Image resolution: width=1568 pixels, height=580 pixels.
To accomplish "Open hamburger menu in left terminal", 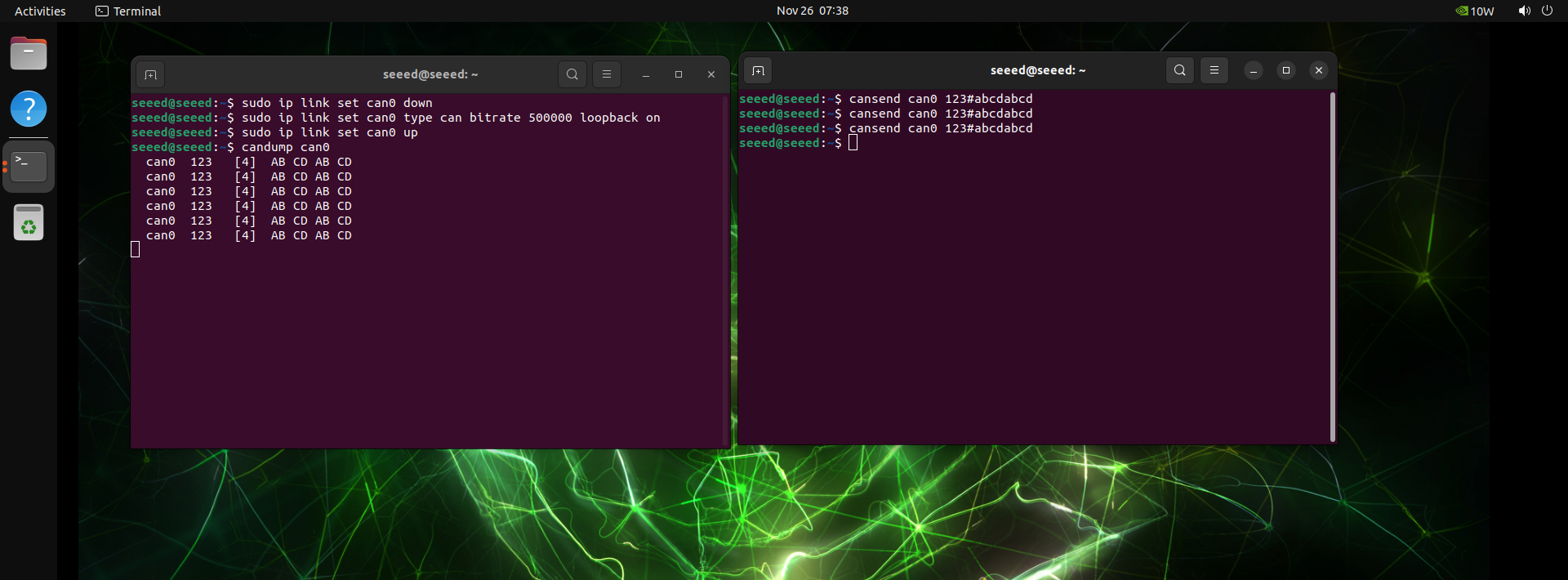I will [x=607, y=74].
